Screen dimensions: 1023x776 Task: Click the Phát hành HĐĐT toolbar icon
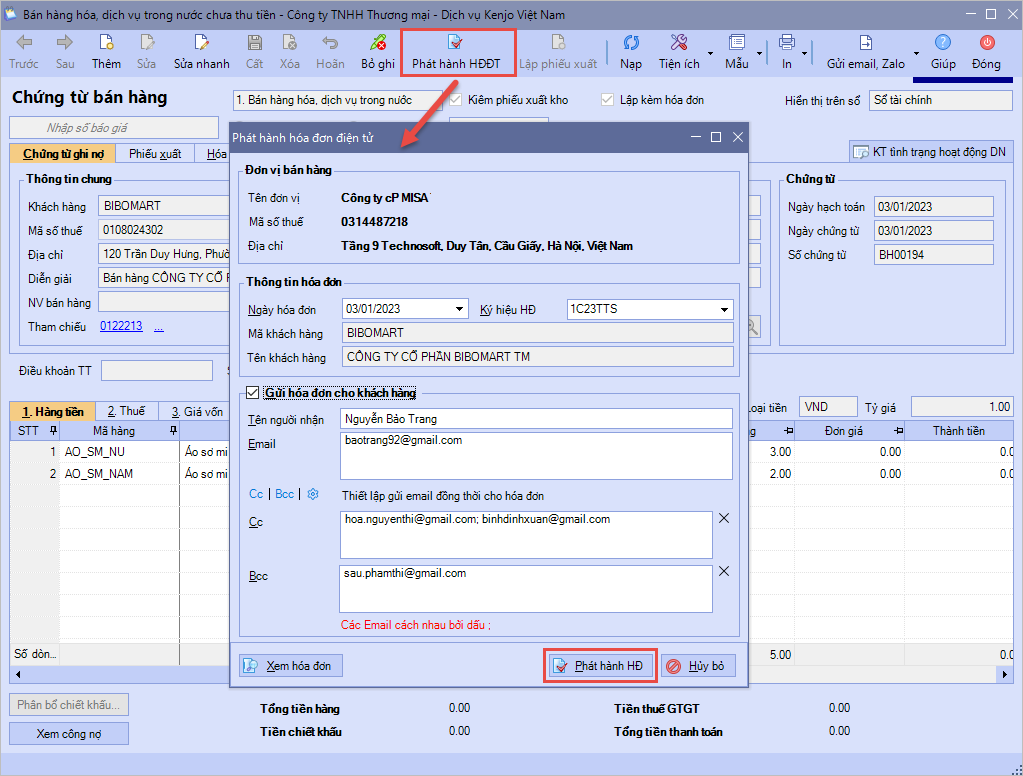pos(456,43)
